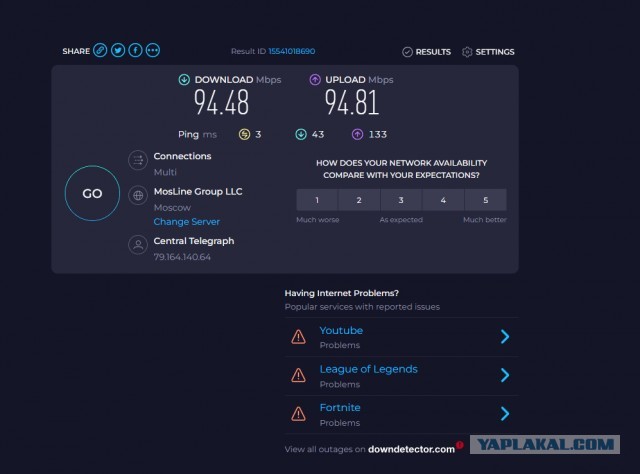
Task: Click the warning icon beside Fortnite
Action: pos(299,414)
